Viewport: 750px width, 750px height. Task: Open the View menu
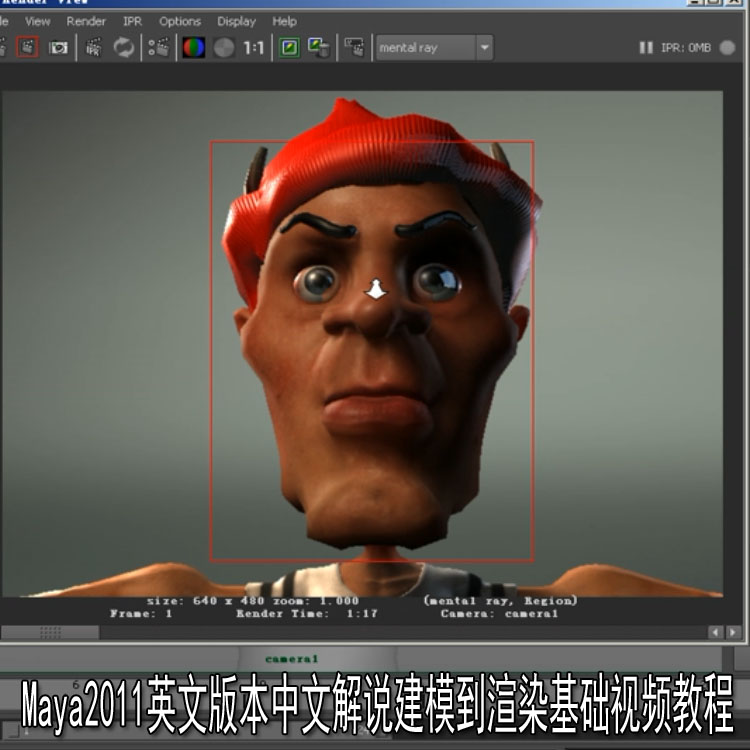[x=37, y=22]
